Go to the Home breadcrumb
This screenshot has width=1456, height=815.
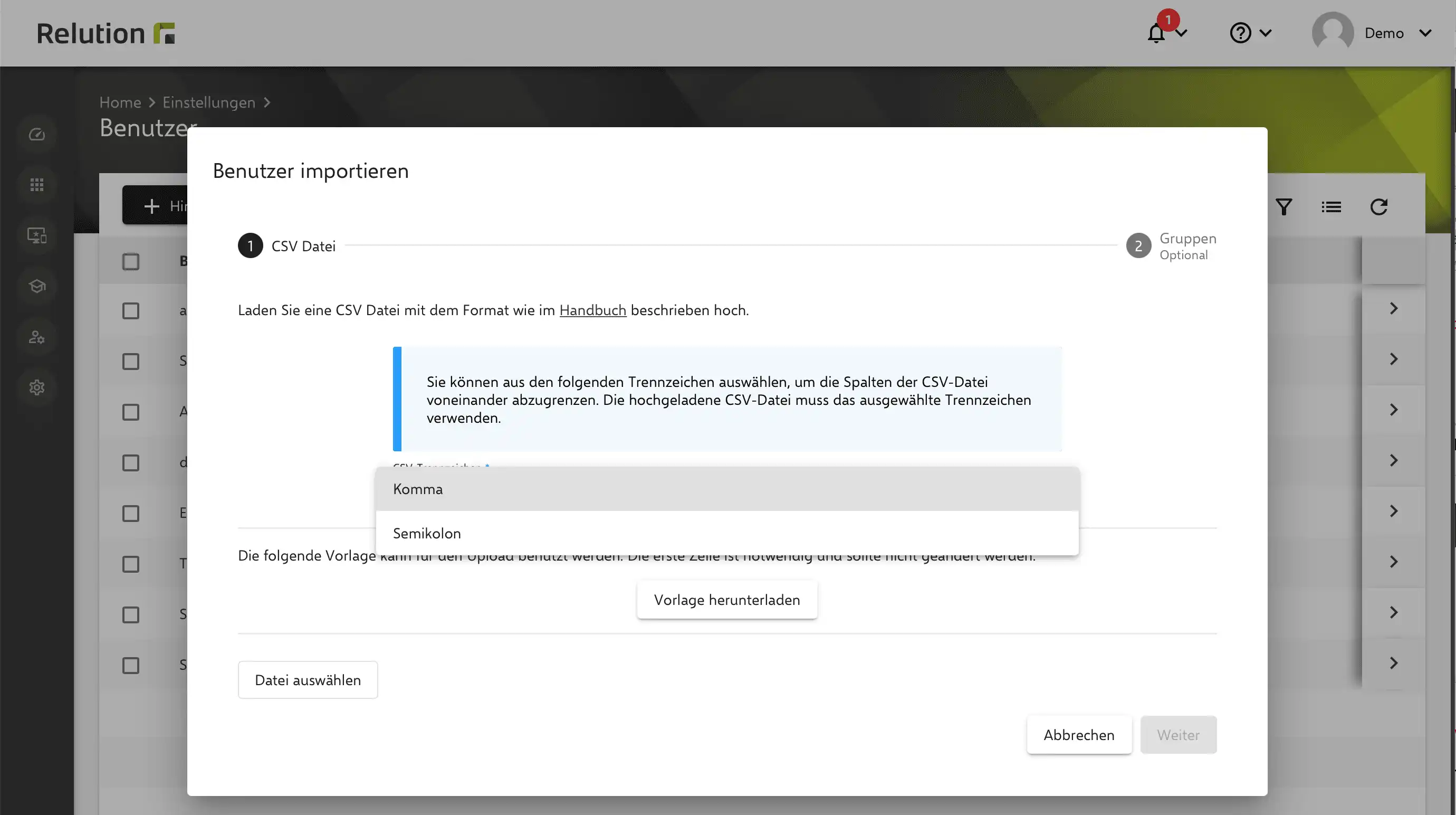pyautogui.click(x=120, y=102)
